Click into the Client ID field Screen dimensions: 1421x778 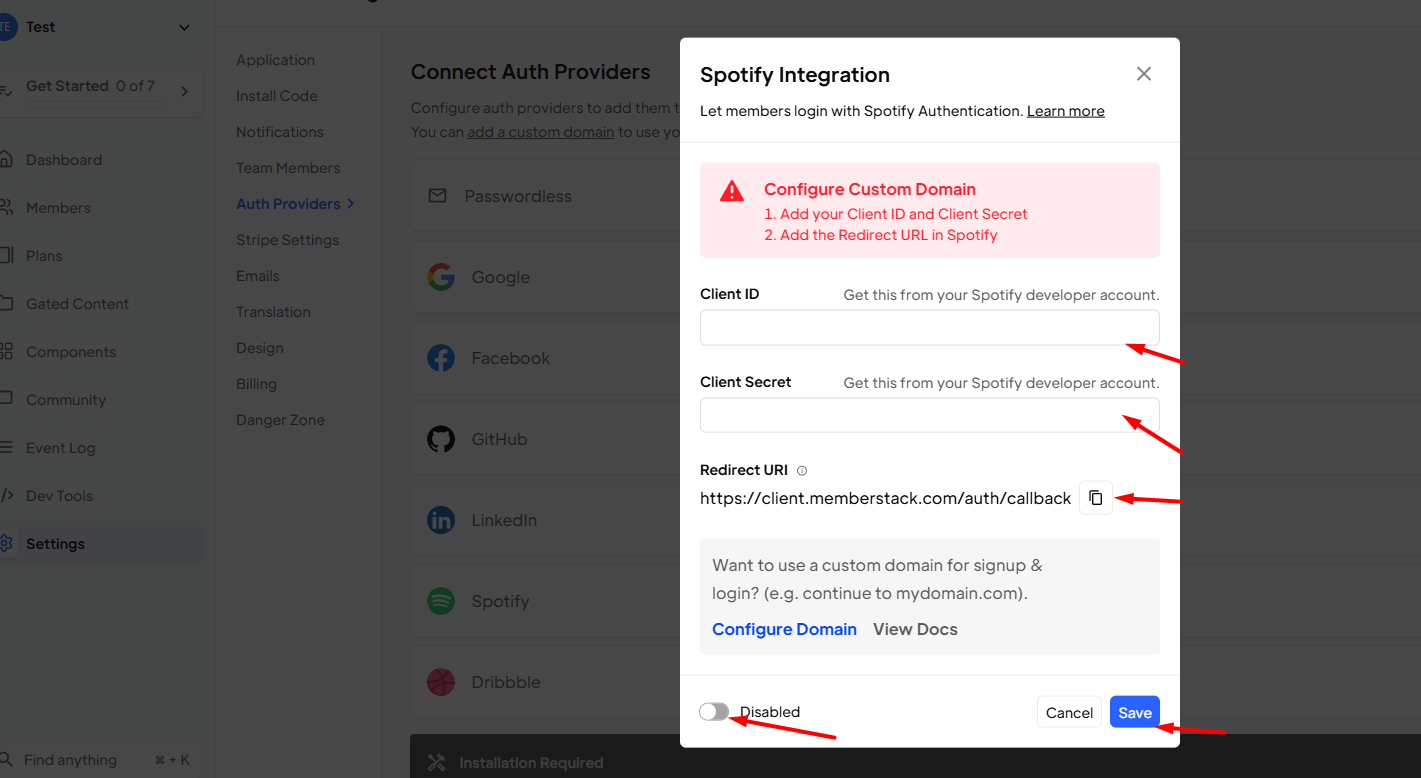coord(930,328)
